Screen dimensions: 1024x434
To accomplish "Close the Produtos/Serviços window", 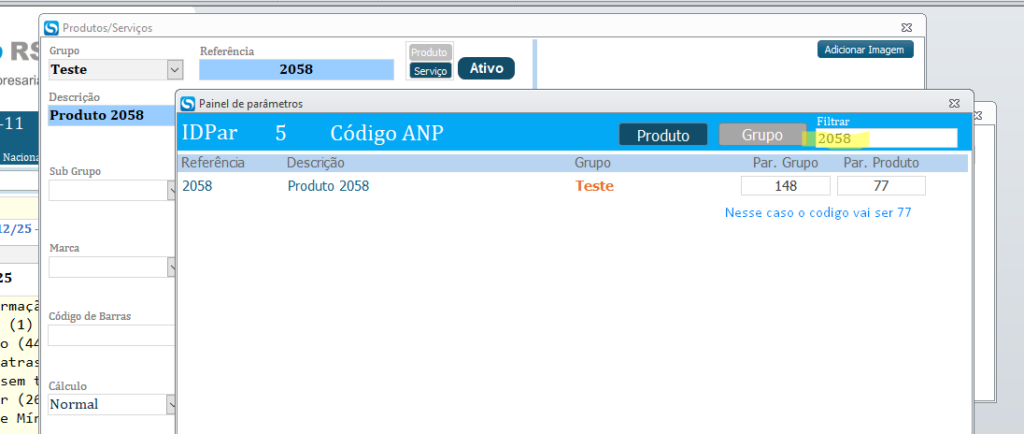I will tap(906, 27).
